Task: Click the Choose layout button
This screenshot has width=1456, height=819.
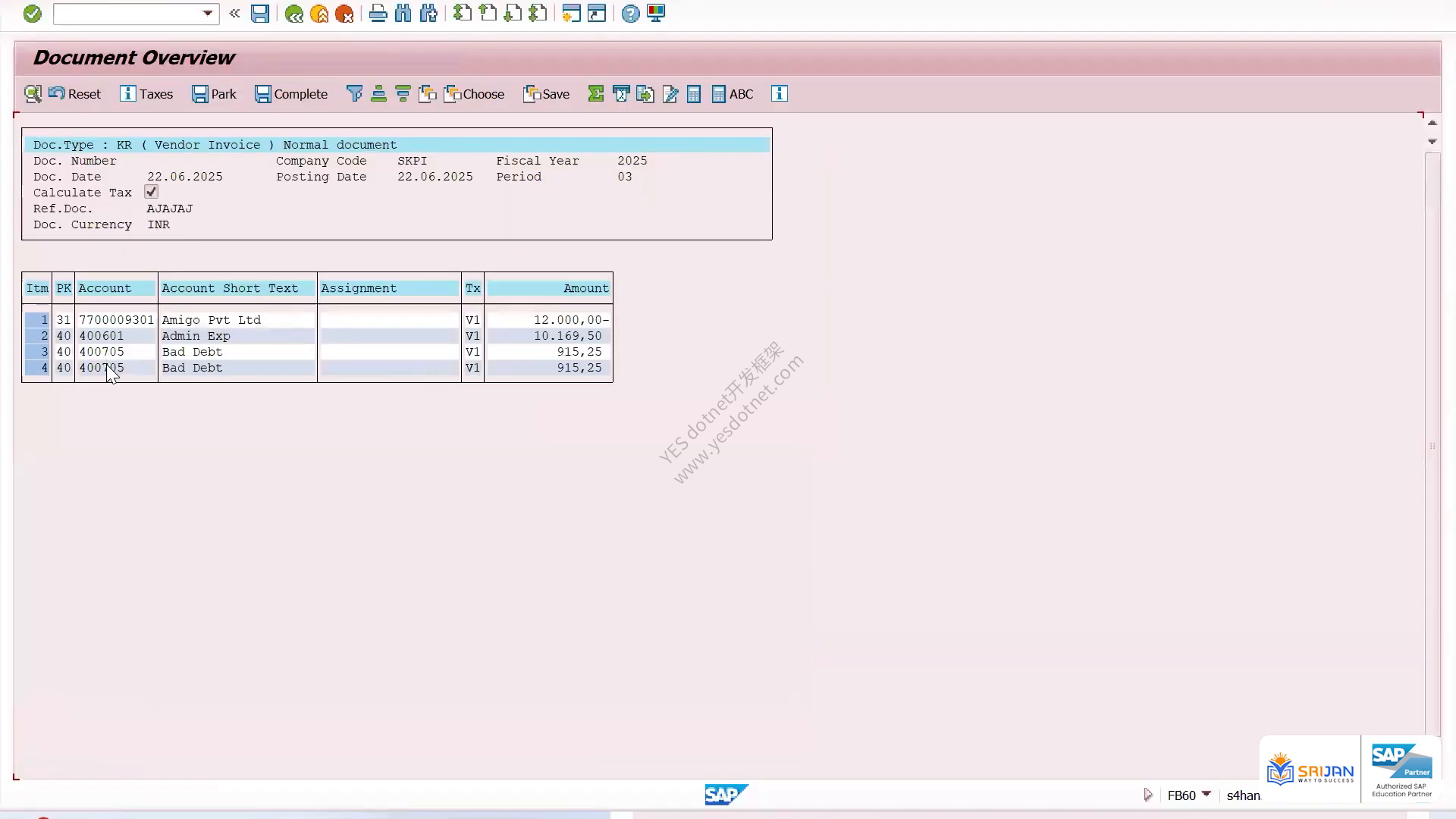Action: [475, 94]
